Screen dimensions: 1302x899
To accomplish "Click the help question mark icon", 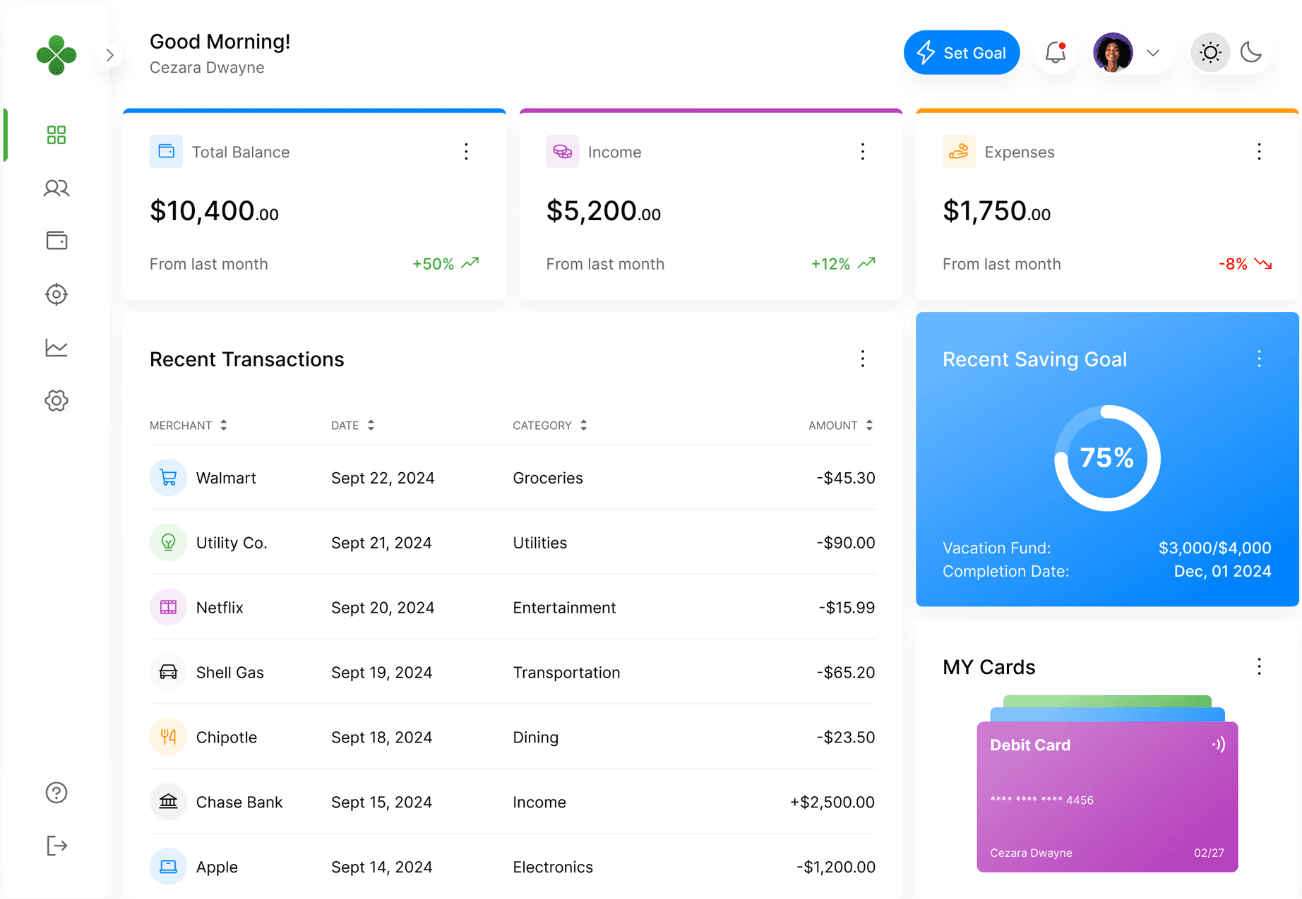I will pyautogui.click(x=56, y=793).
